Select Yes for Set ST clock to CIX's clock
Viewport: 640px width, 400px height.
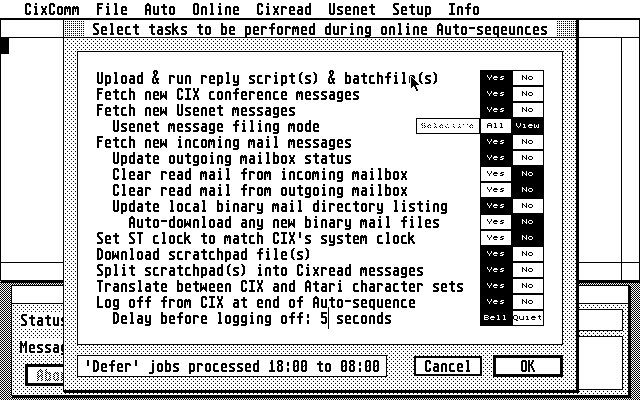click(x=495, y=238)
